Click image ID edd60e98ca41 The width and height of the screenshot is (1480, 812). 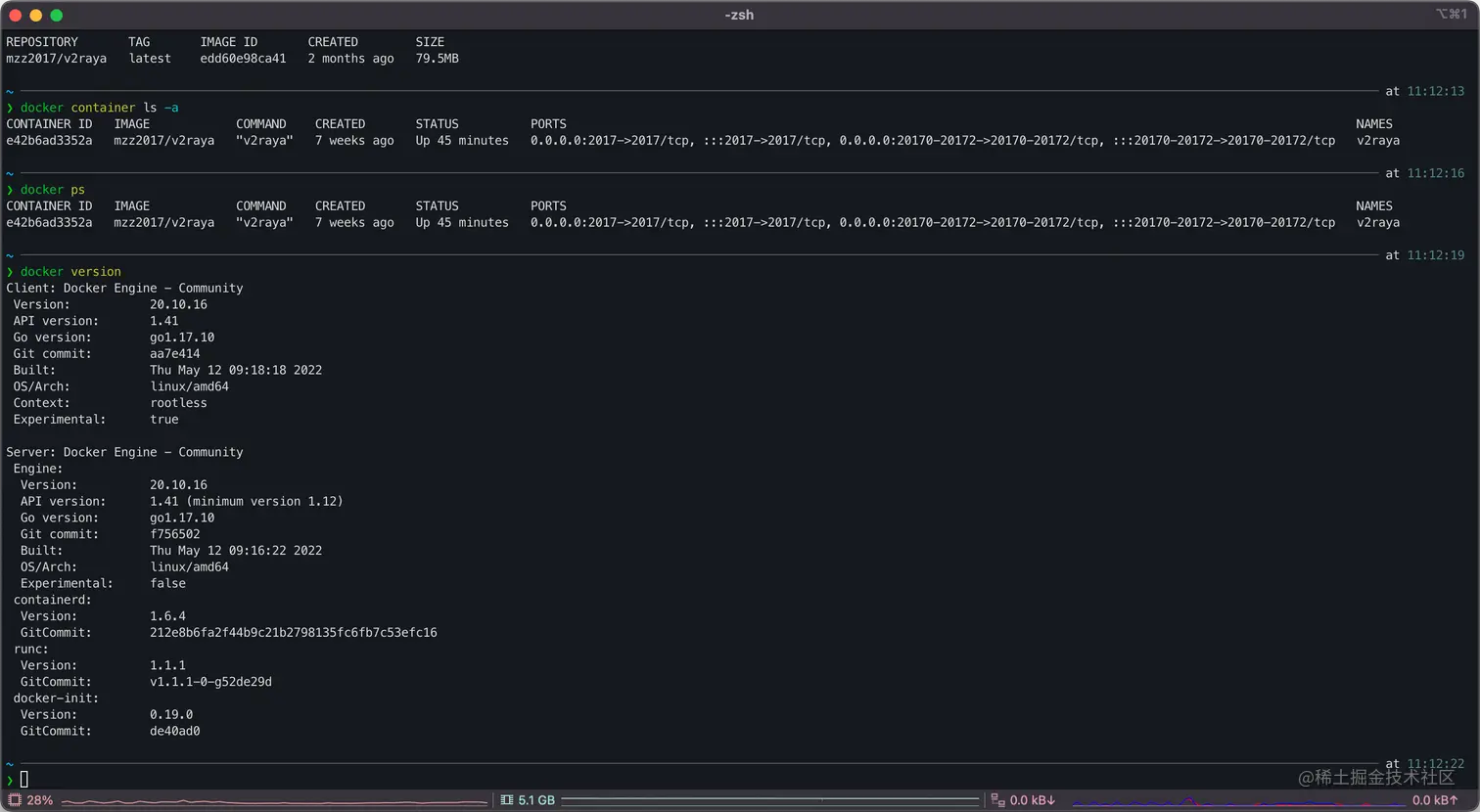[x=243, y=59]
